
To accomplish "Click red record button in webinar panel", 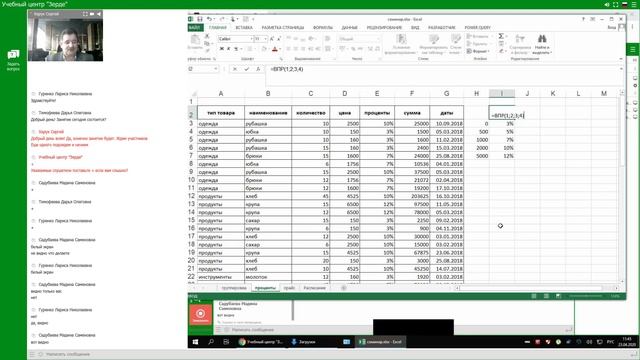I will pos(200,314).
